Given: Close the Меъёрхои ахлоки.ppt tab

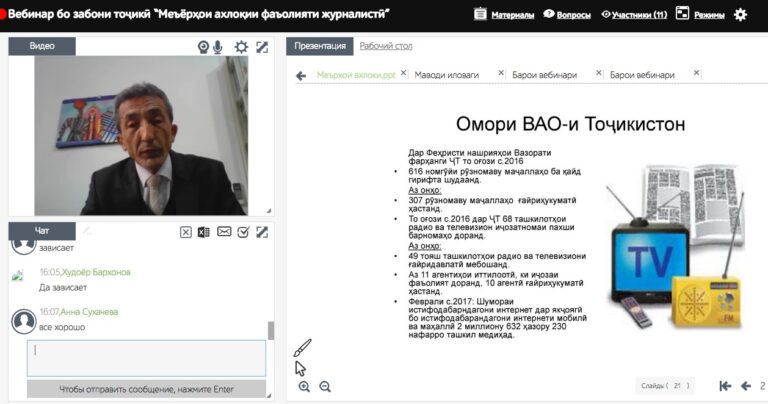Looking at the screenshot, I should point(403,73).
